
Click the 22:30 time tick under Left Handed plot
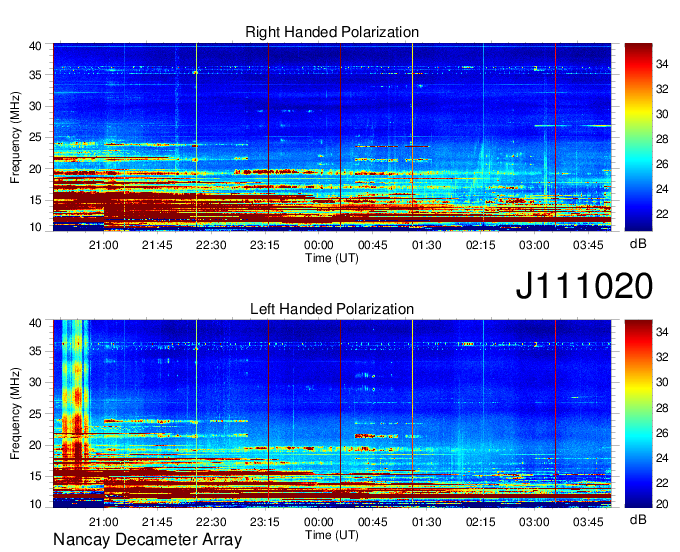[211, 522]
